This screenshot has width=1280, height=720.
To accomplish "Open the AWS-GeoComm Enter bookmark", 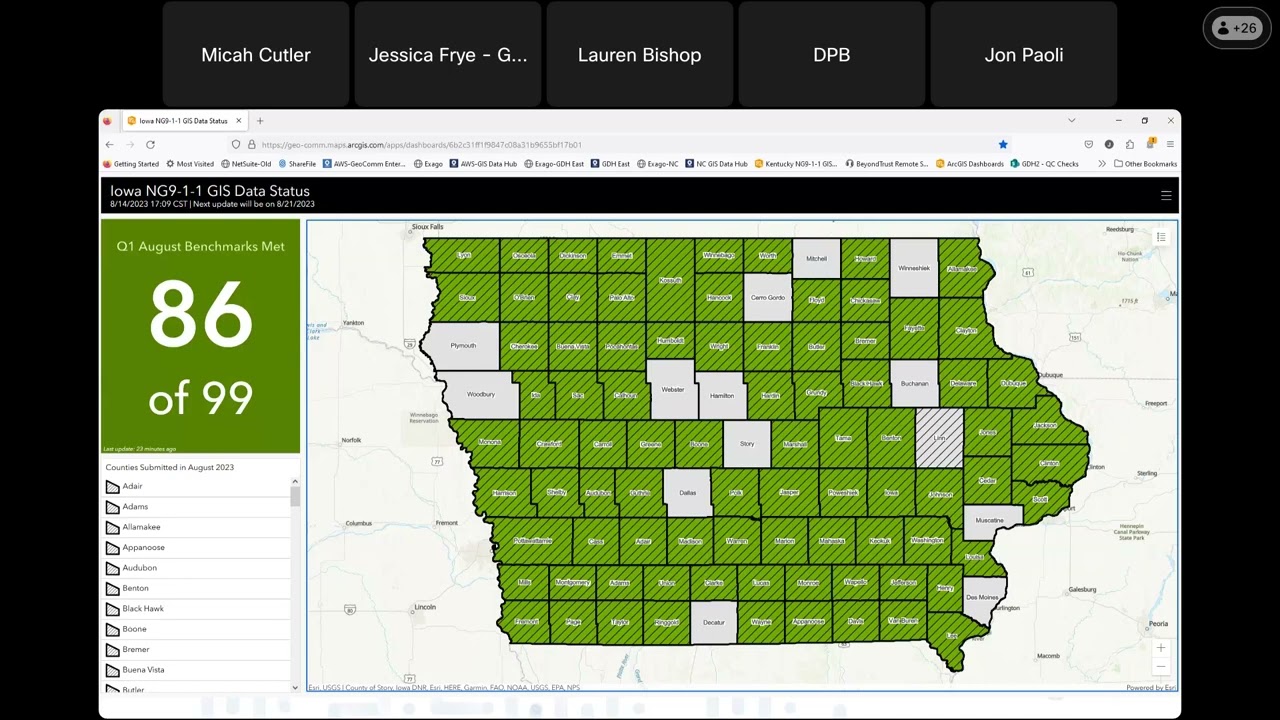I will coord(364,164).
